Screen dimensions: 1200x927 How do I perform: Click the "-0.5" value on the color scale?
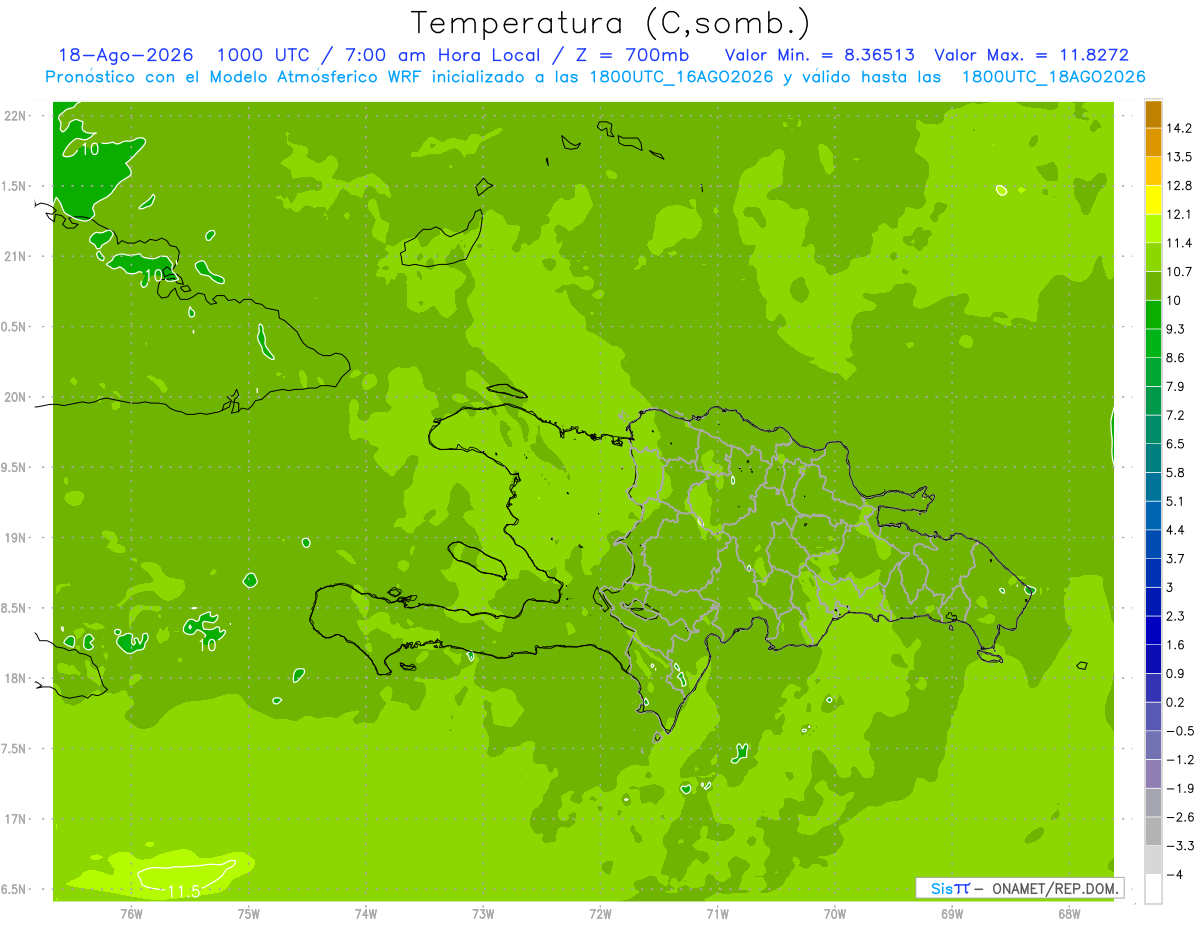click(x=1179, y=731)
